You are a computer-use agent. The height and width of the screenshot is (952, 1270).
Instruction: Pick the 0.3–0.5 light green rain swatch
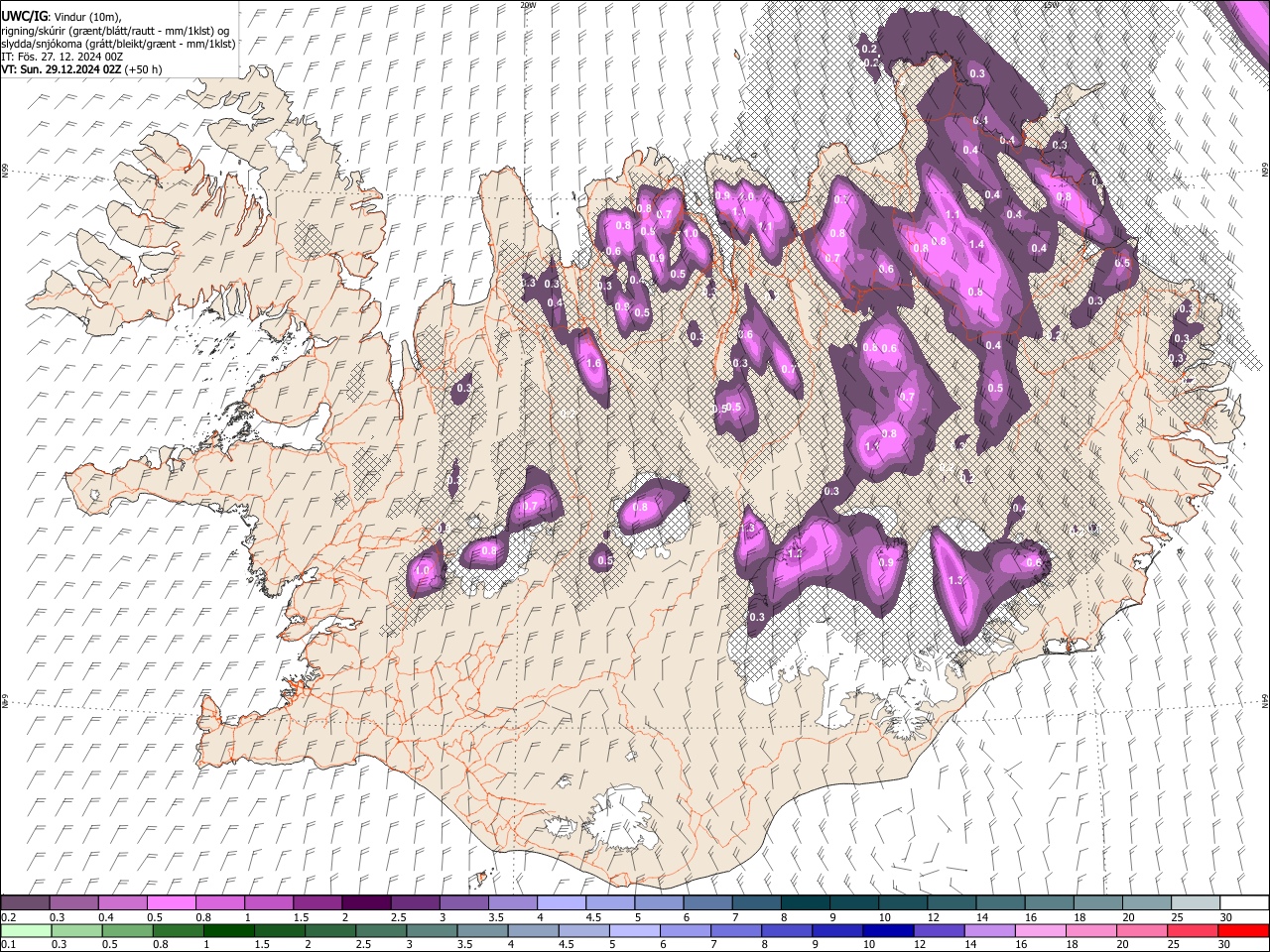coord(76,930)
